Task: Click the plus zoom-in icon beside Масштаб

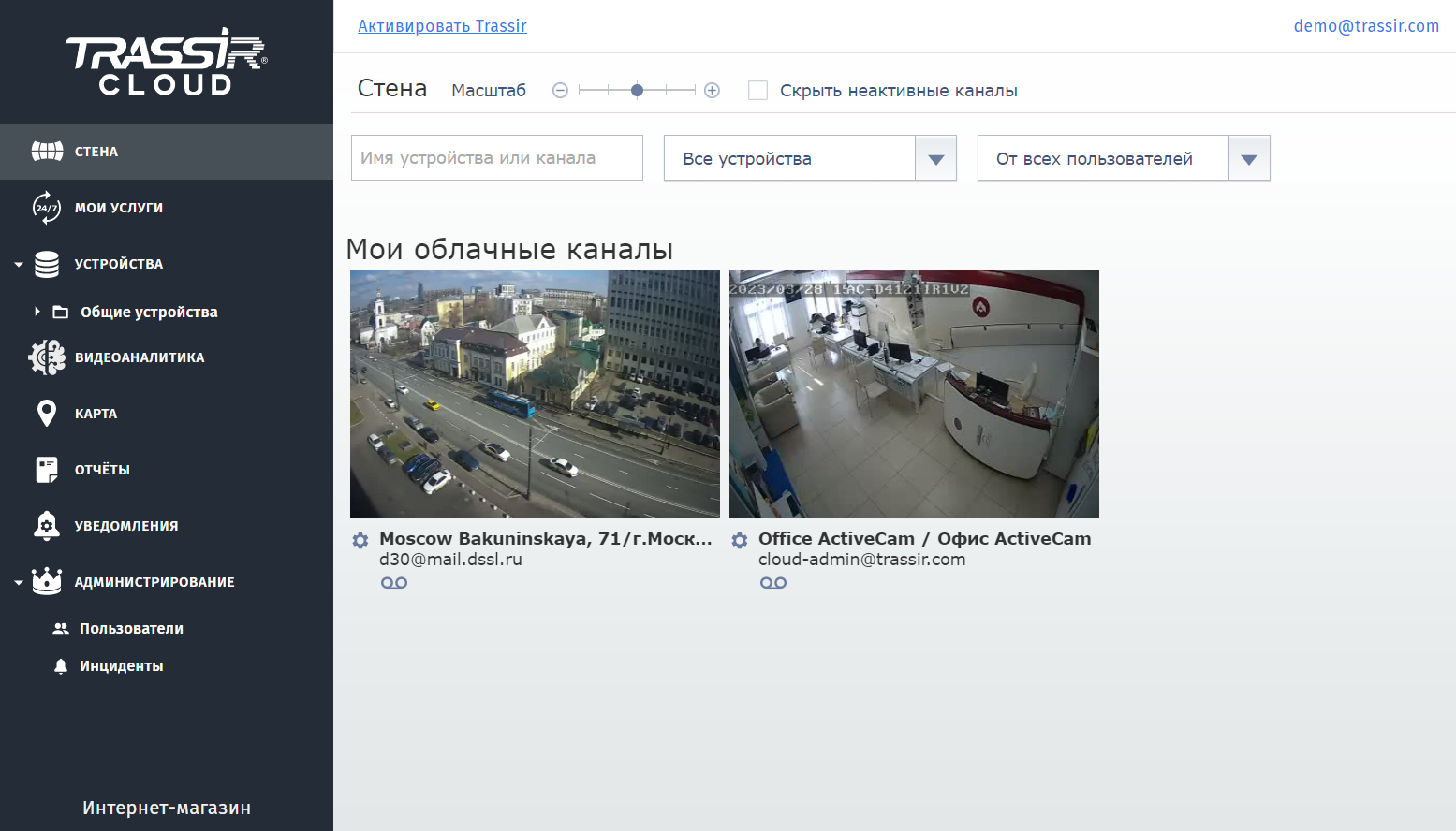Action: (712, 91)
